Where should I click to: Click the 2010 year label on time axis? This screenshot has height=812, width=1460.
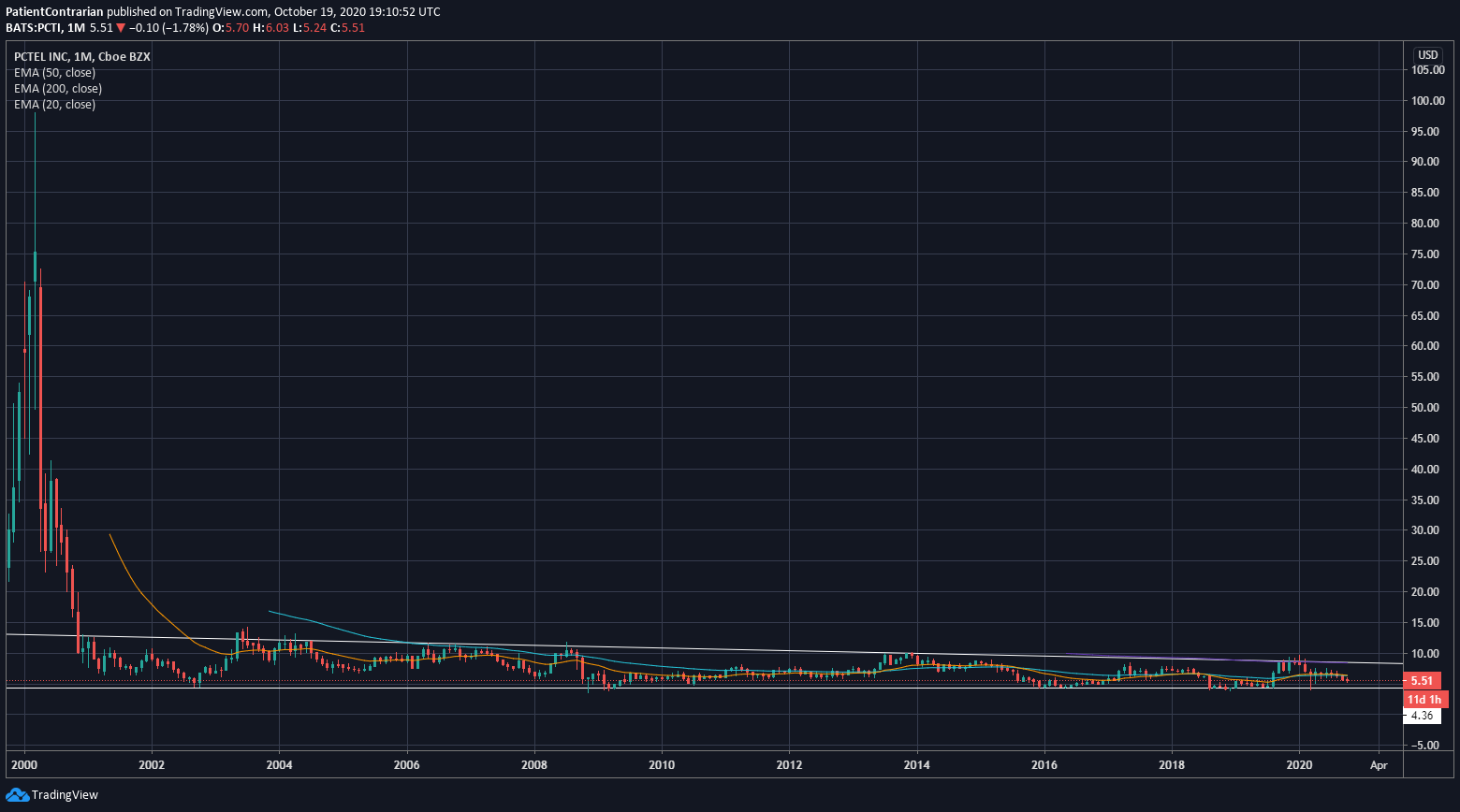tap(662, 764)
